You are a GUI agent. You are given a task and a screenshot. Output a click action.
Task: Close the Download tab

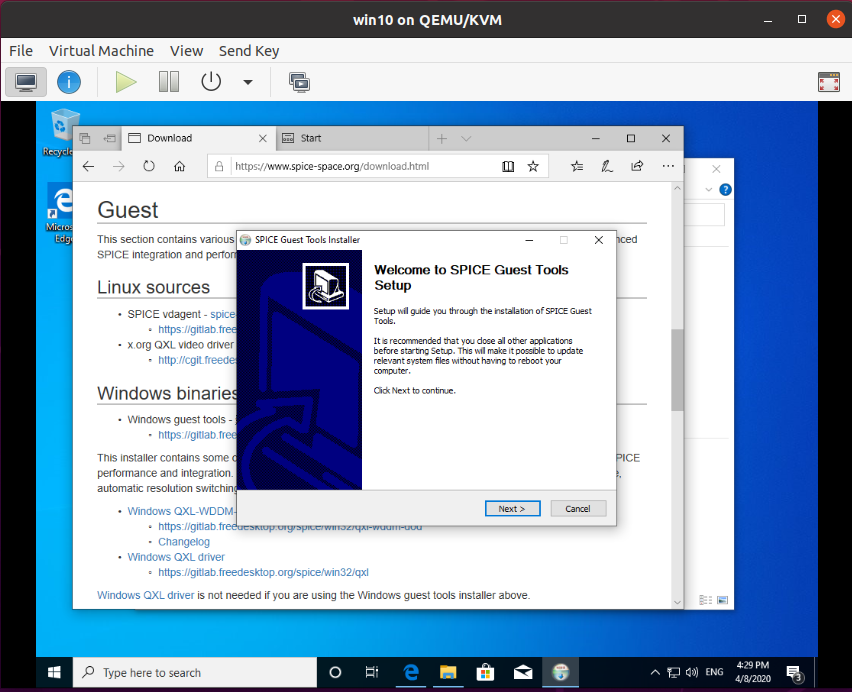pos(263,139)
